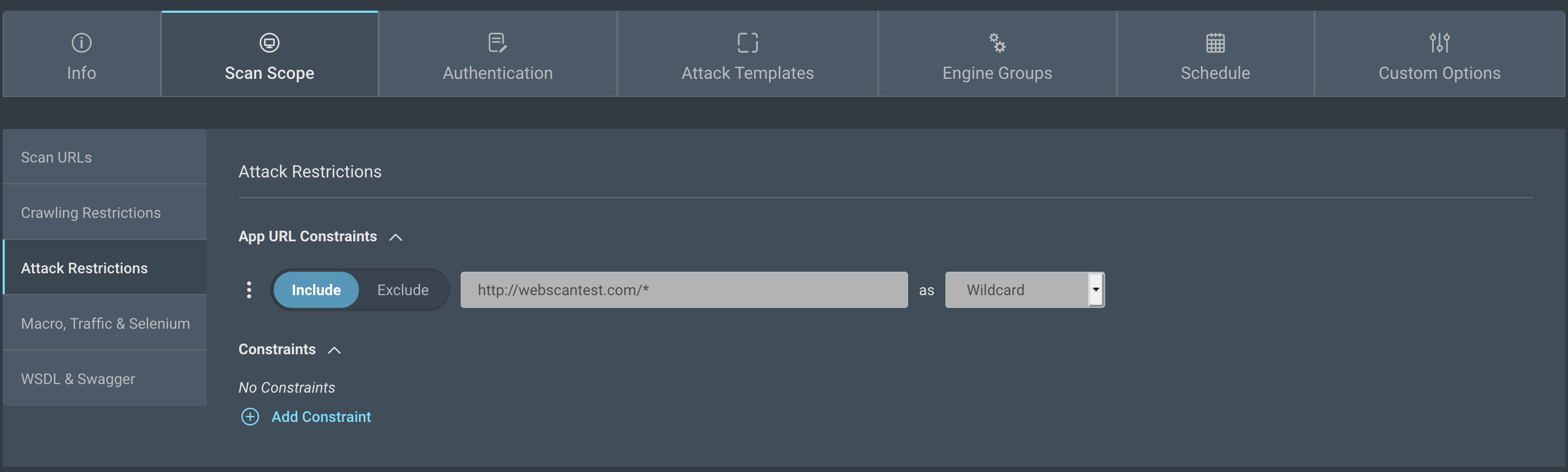Click the plus circle icon for adding constraint

pos(250,417)
